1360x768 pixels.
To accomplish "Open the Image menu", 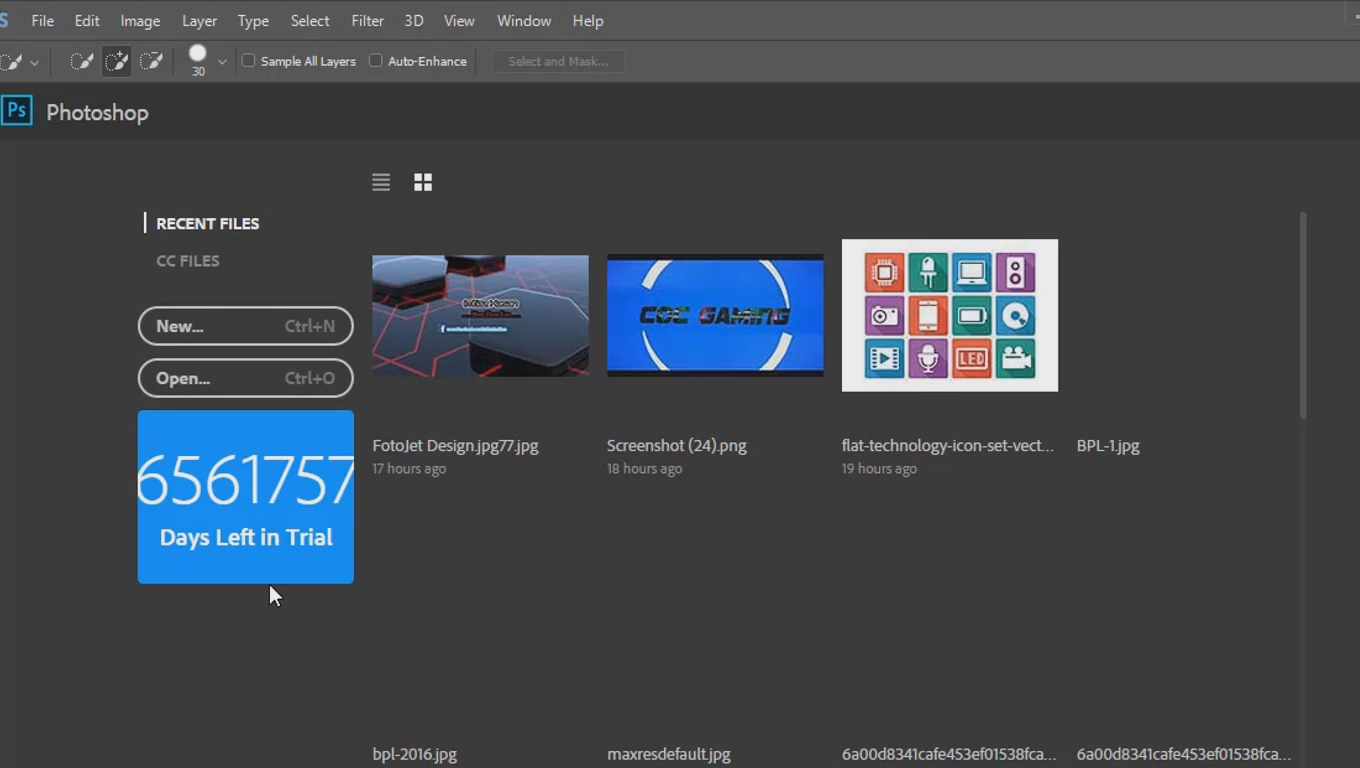I will point(140,20).
